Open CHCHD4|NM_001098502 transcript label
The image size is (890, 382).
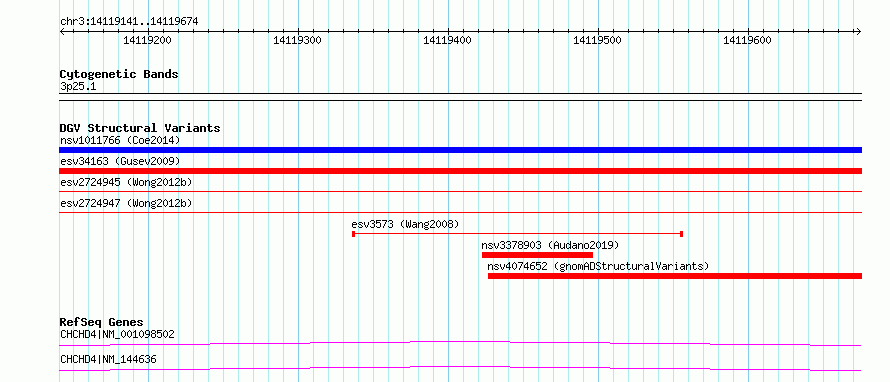117,334
